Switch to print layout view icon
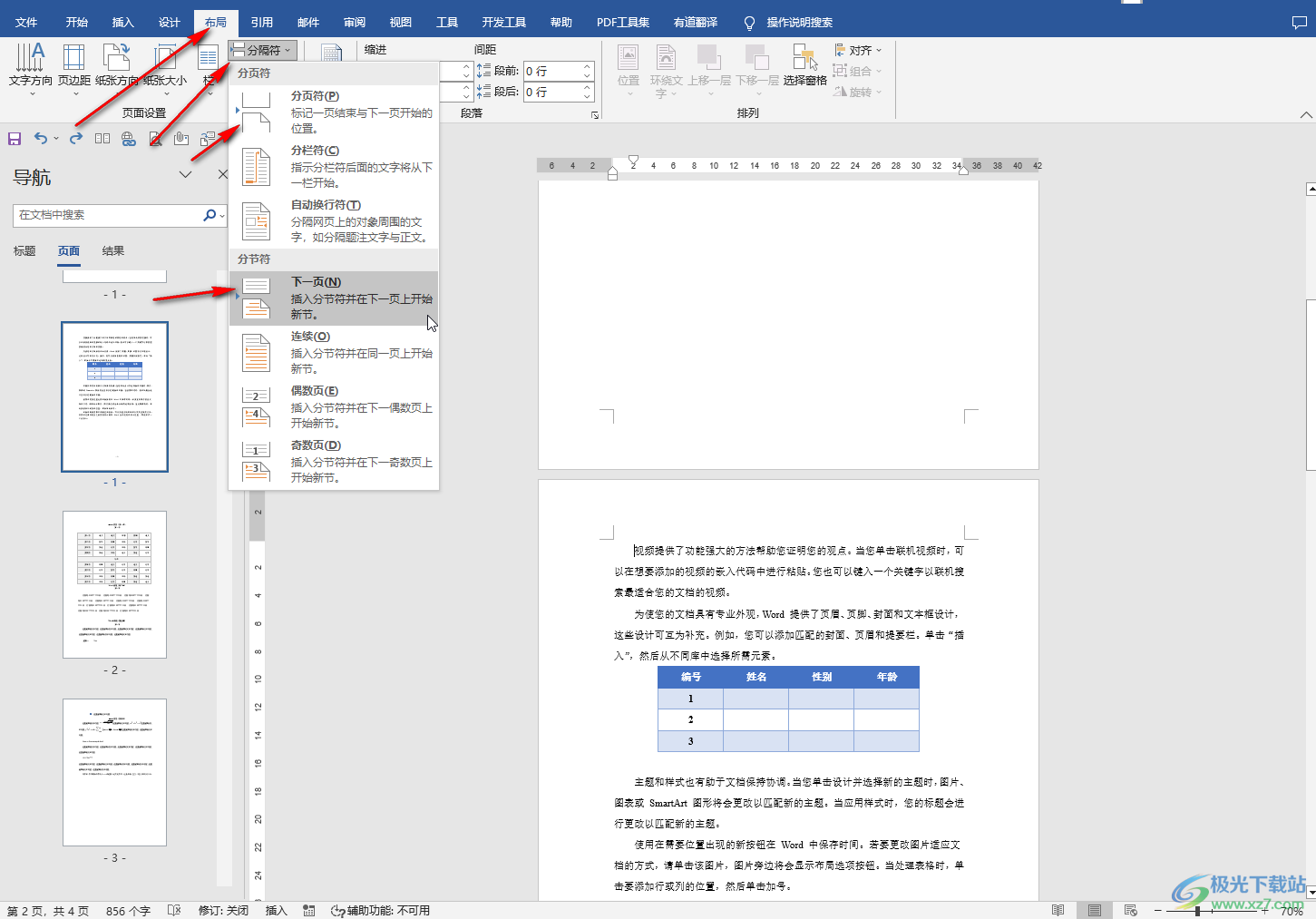Image resolution: width=1316 pixels, height=919 pixels. 1094,910
